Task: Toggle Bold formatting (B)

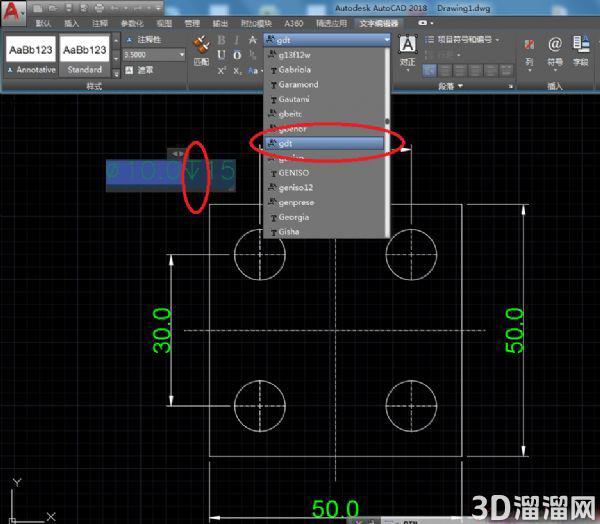Action: click(x=222, y=40)
